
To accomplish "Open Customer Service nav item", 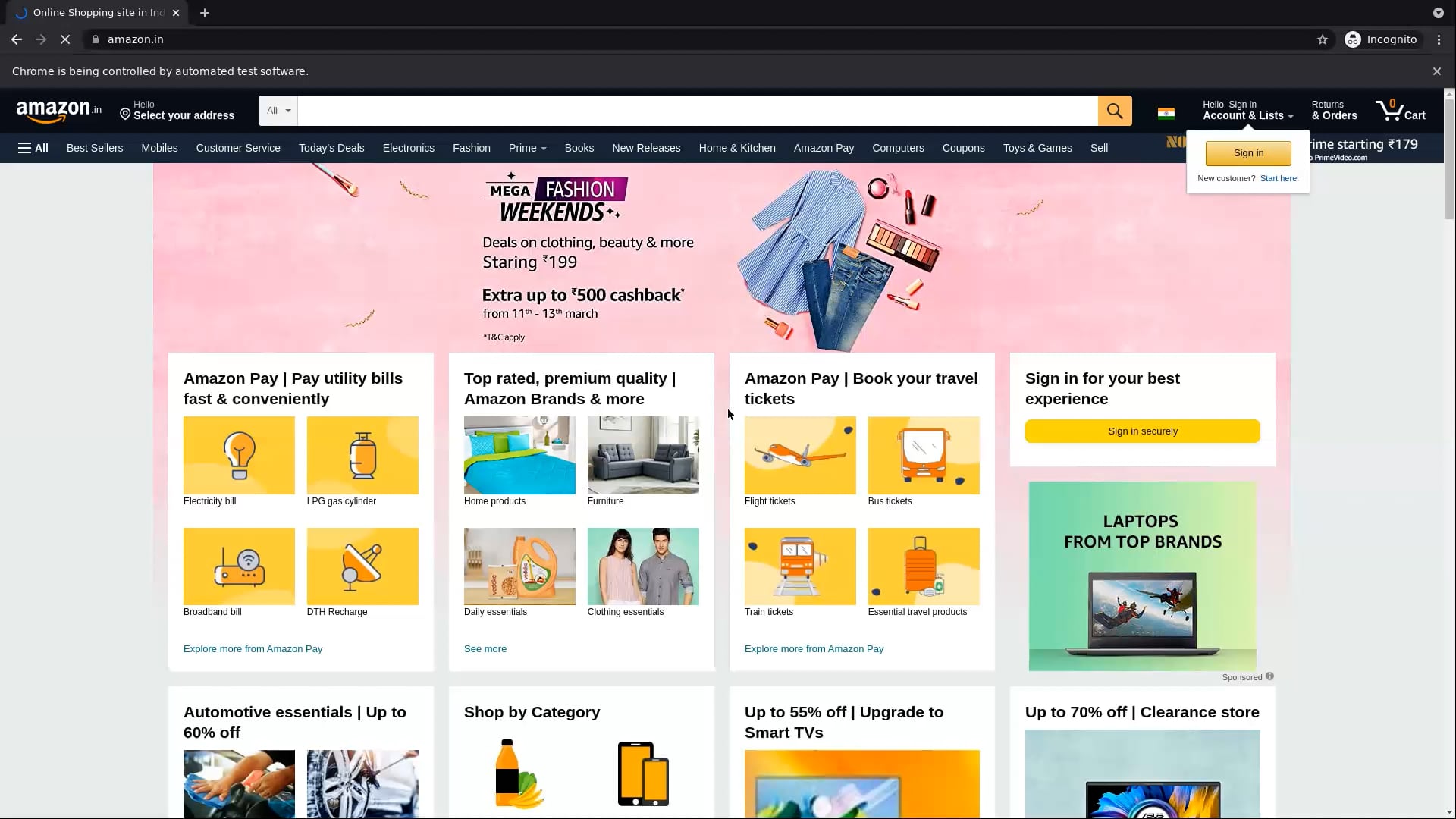I will pos(238,148).
